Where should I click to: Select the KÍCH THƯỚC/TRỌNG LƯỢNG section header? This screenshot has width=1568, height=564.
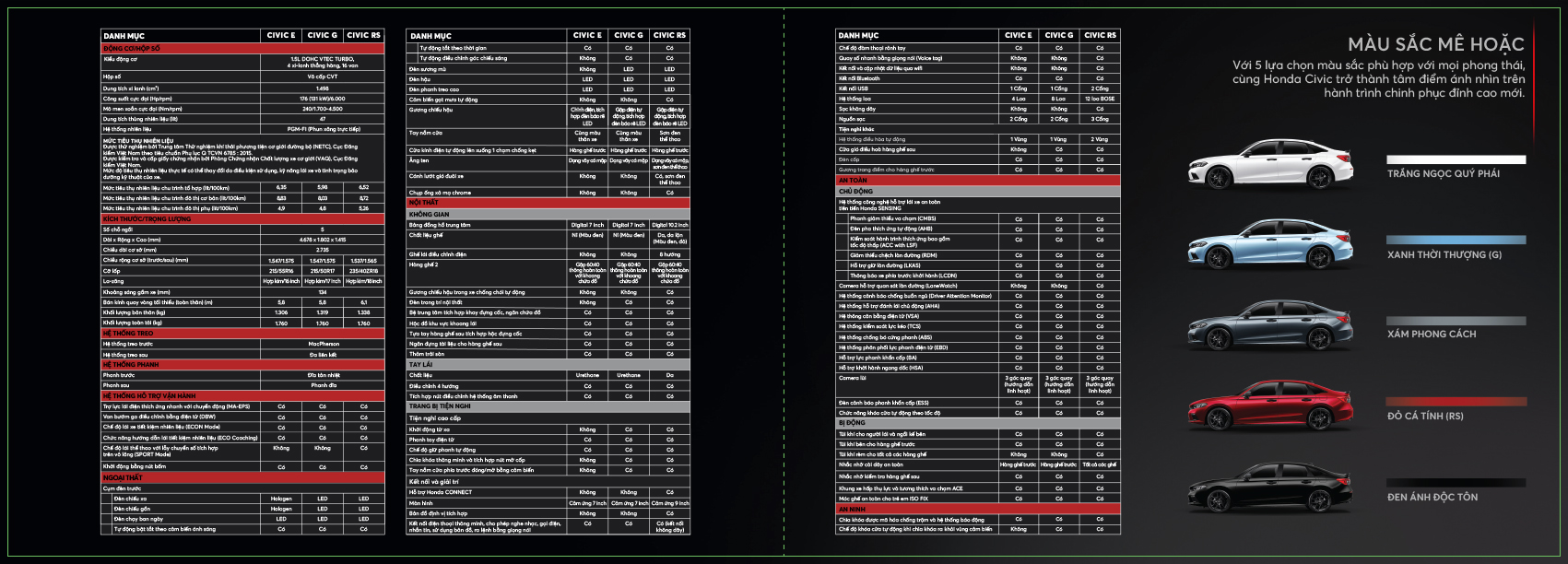click(147, 219)
